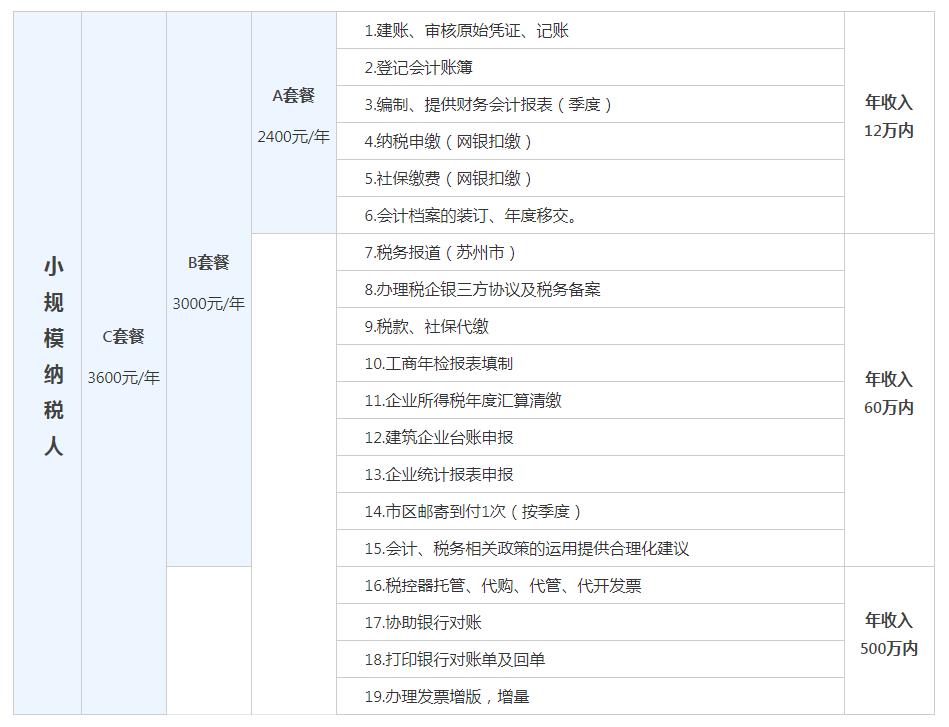Select the 年收入60万内 cell
949x727 pixels.
pyautogui.click(x=889, y=400)
